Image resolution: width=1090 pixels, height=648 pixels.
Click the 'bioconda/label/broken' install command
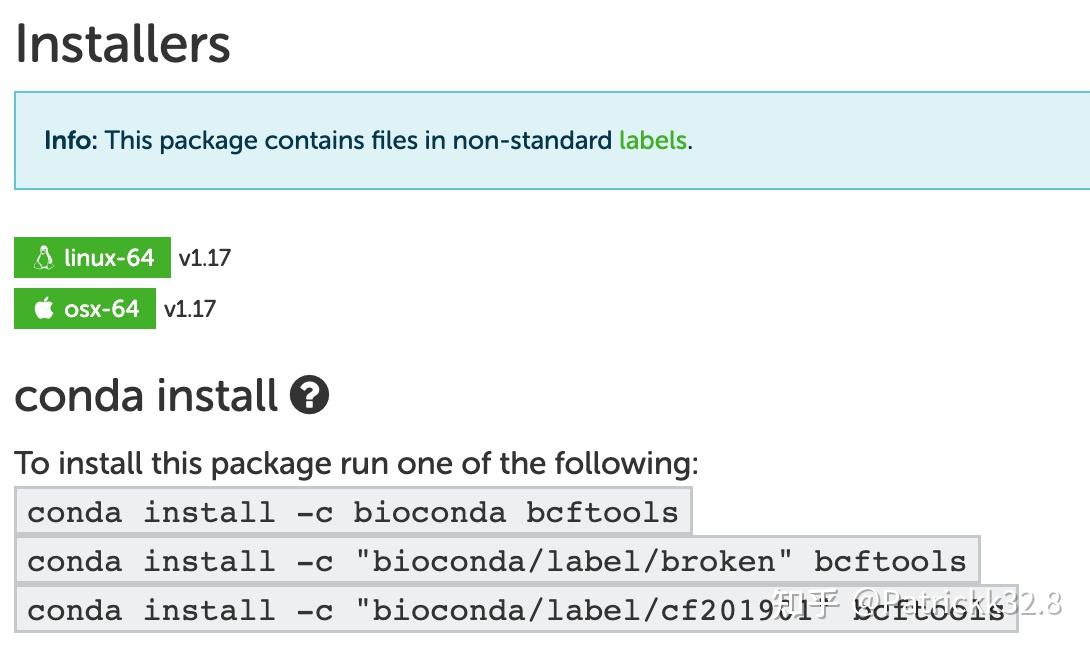click(497, 561)
